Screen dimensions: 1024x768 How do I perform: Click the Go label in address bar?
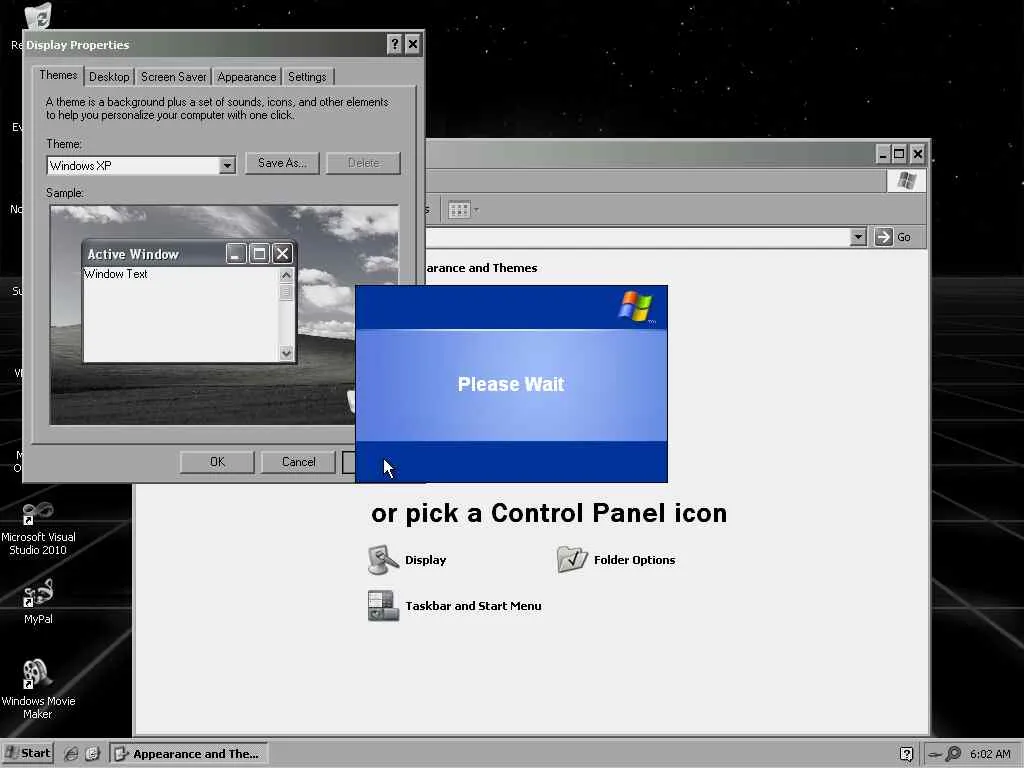coord(904,237)
